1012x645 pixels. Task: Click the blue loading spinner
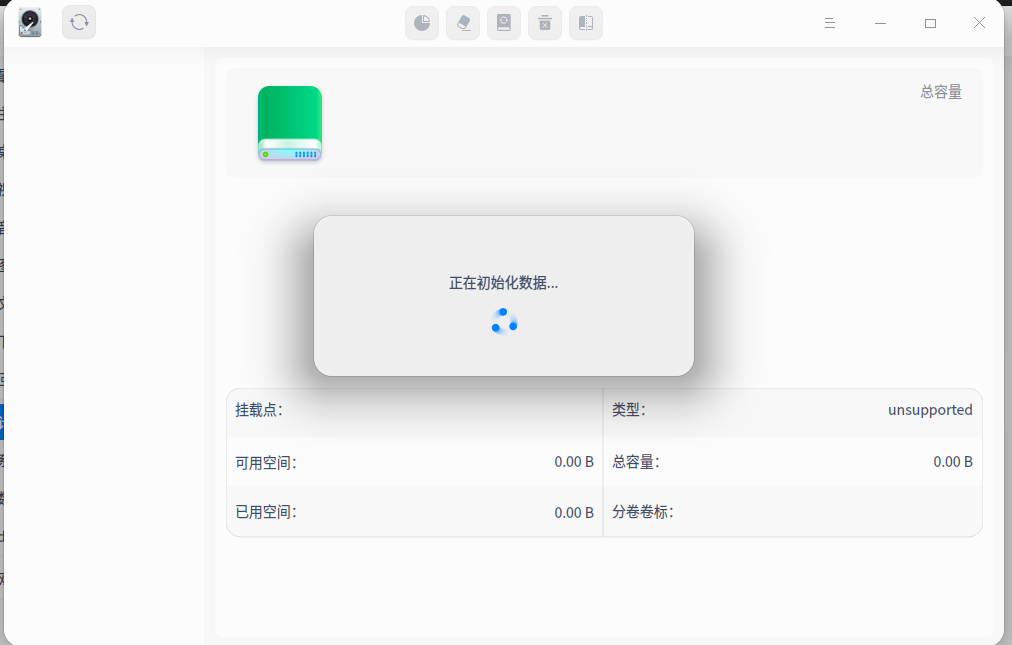point(504,321)
